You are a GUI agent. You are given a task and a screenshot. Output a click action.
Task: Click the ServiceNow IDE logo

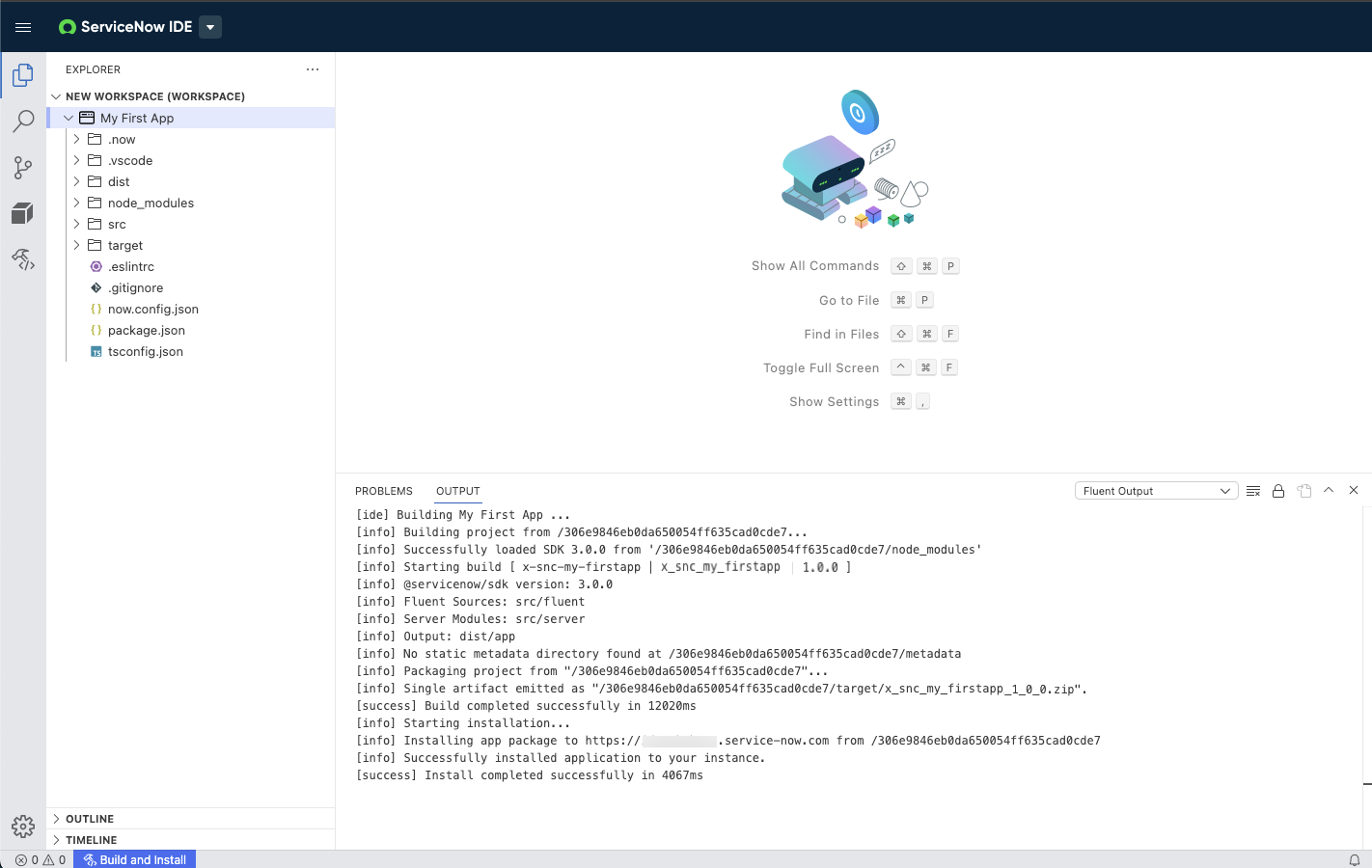coord(68,27)
